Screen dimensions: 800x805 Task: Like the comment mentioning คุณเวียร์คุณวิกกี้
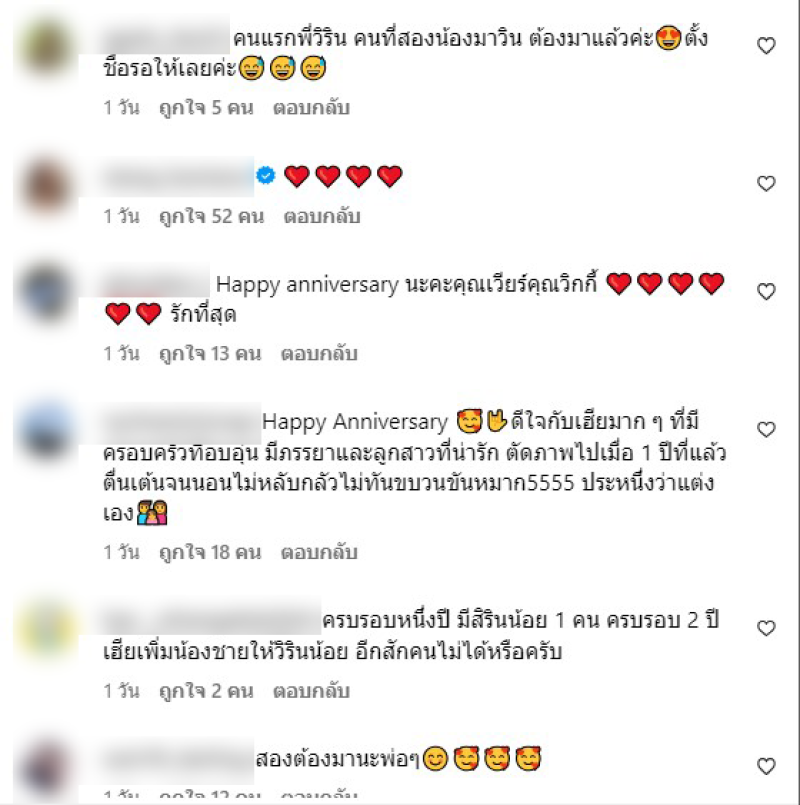pos(766,292)
